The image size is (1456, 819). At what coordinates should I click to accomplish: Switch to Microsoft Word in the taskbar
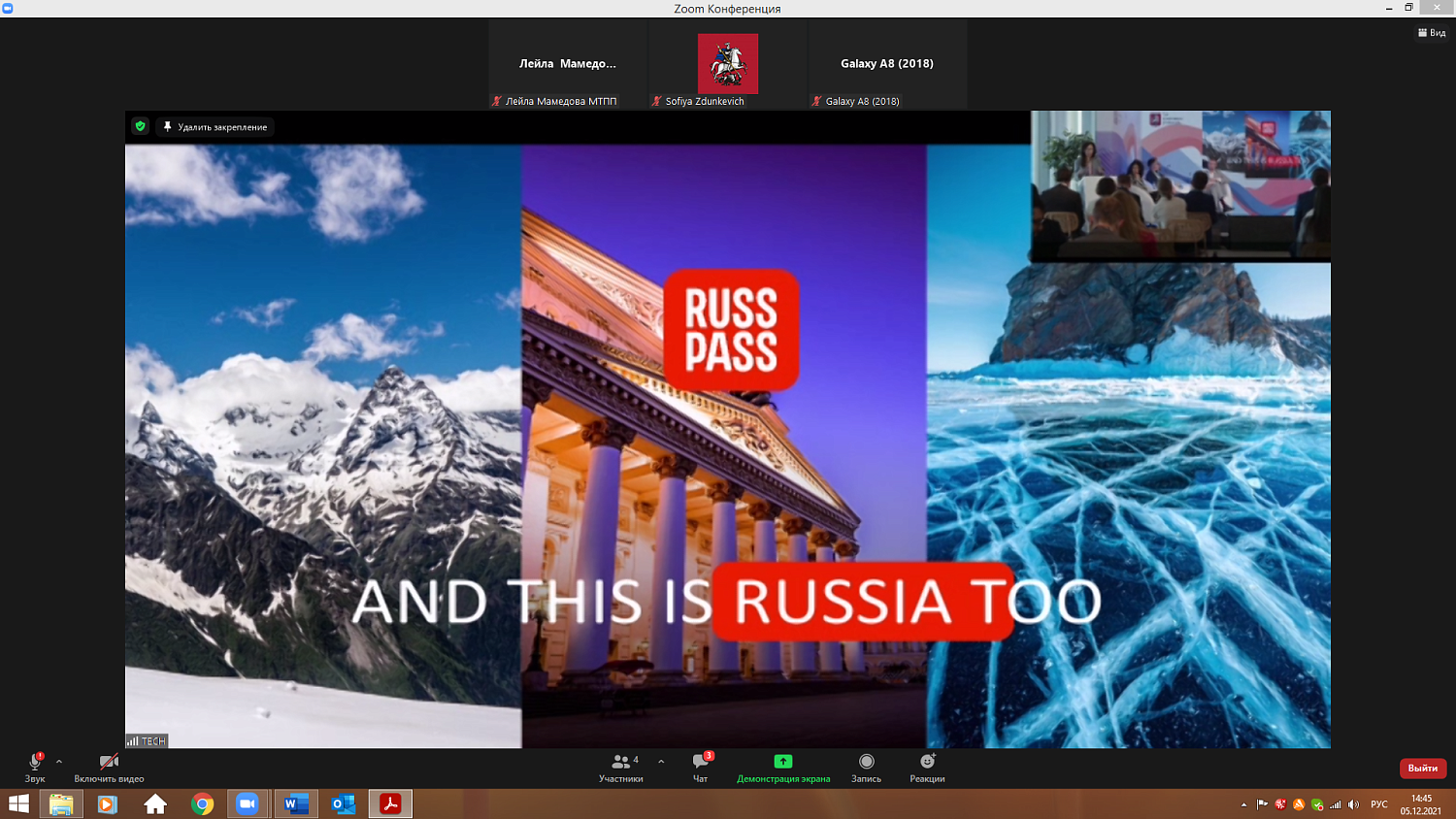point(296,803)
